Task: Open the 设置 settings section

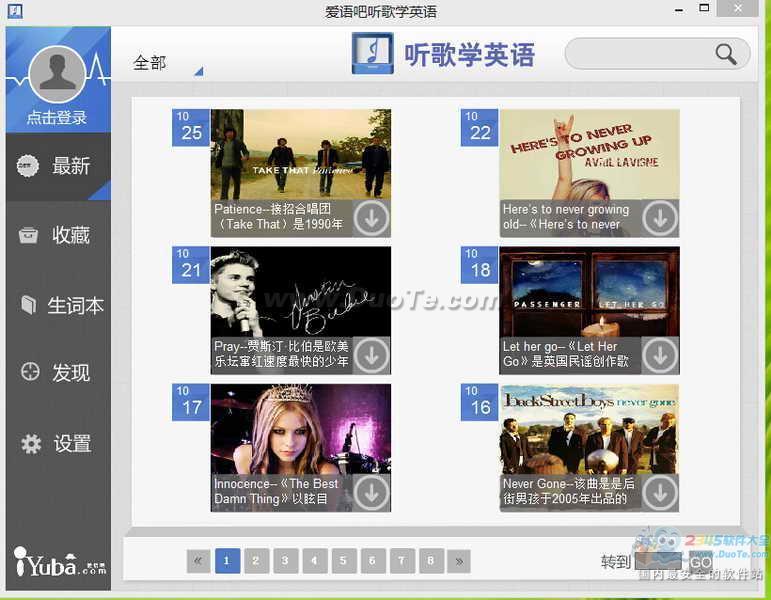Action: pos(58,444)
